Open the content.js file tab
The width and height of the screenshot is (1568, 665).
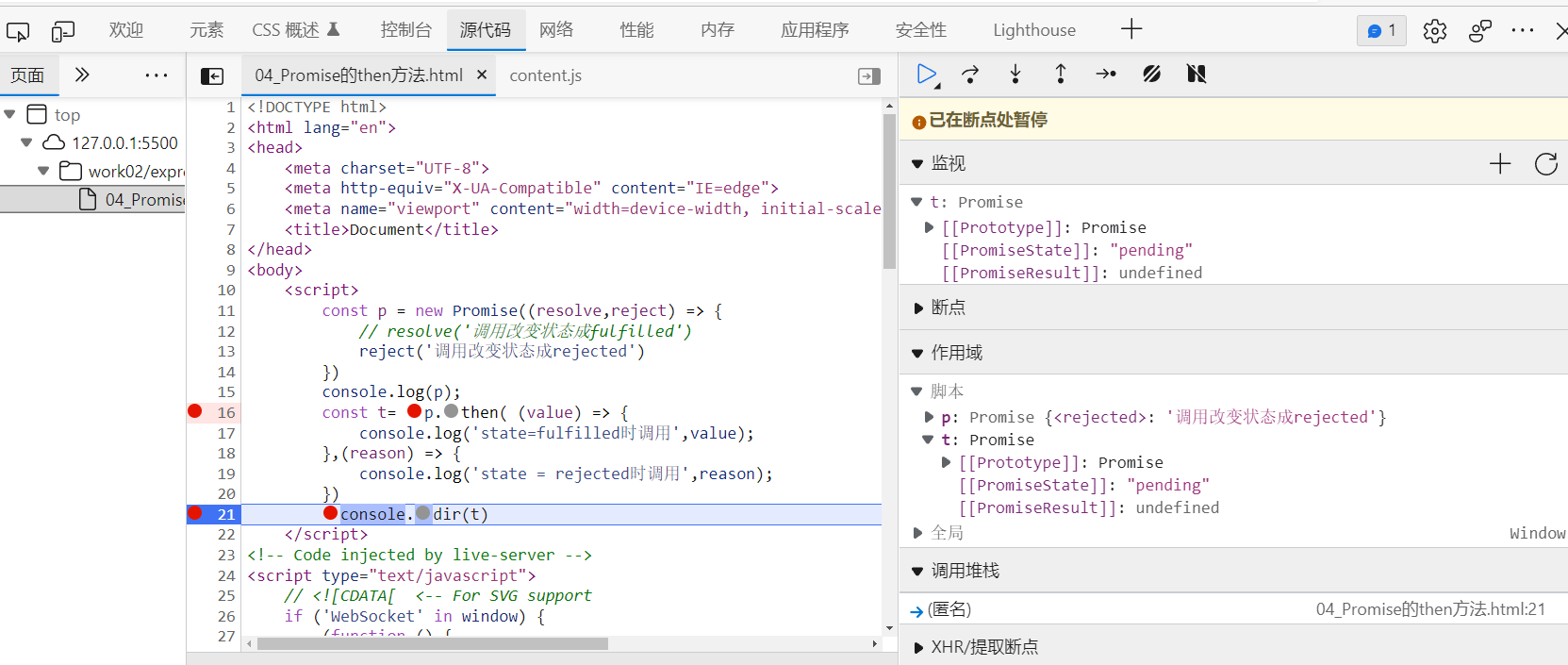pyautogui.click(x=545, y=75)
